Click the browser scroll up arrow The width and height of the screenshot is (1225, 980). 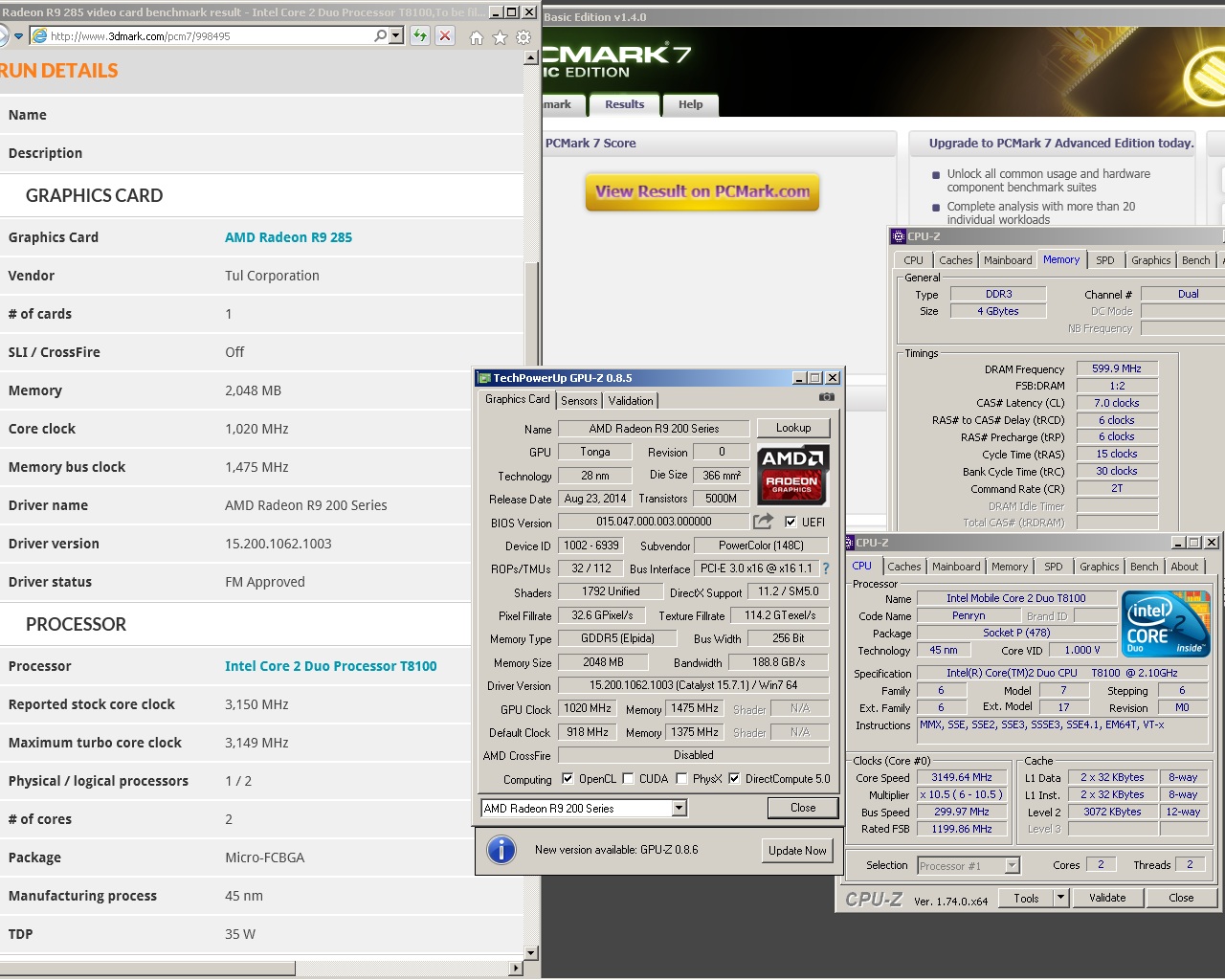point(531,57)
